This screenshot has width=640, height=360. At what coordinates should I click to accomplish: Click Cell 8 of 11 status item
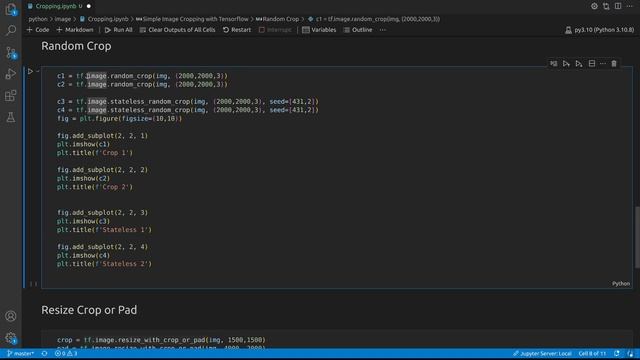click(592, 353)
